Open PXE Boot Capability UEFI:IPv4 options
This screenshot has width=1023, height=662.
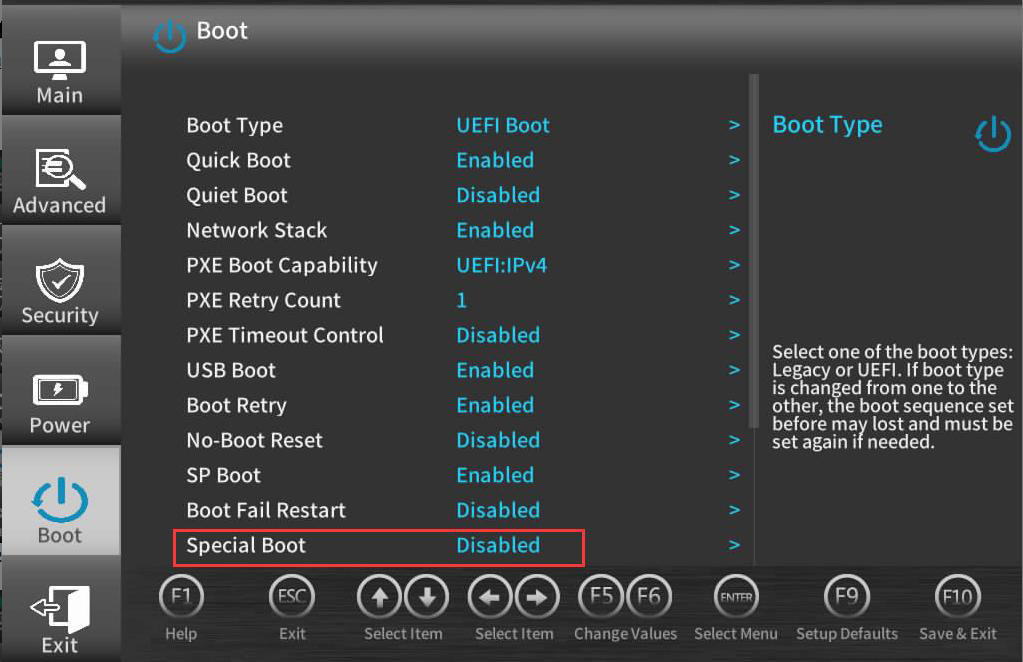501,265
